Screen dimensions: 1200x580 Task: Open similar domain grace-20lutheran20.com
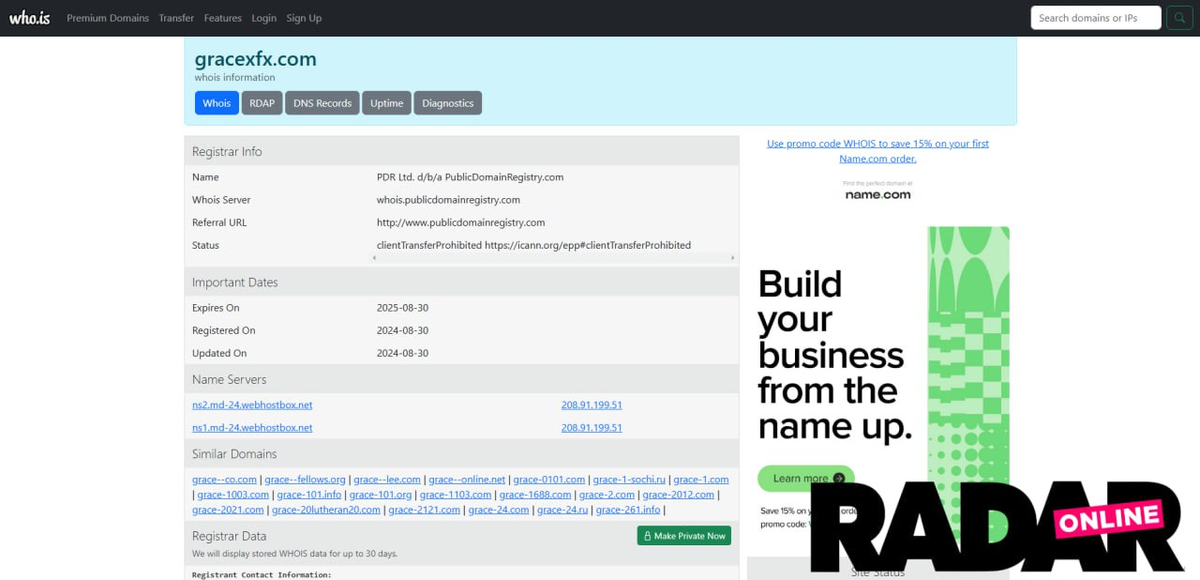pos(326,510)
